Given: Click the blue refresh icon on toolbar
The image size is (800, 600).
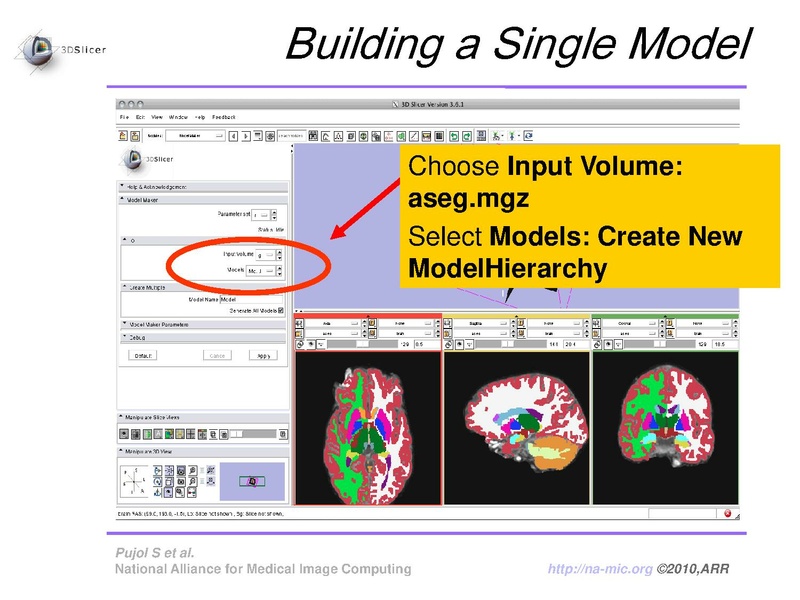Looking at the screenshot, I should click(529, 136).
